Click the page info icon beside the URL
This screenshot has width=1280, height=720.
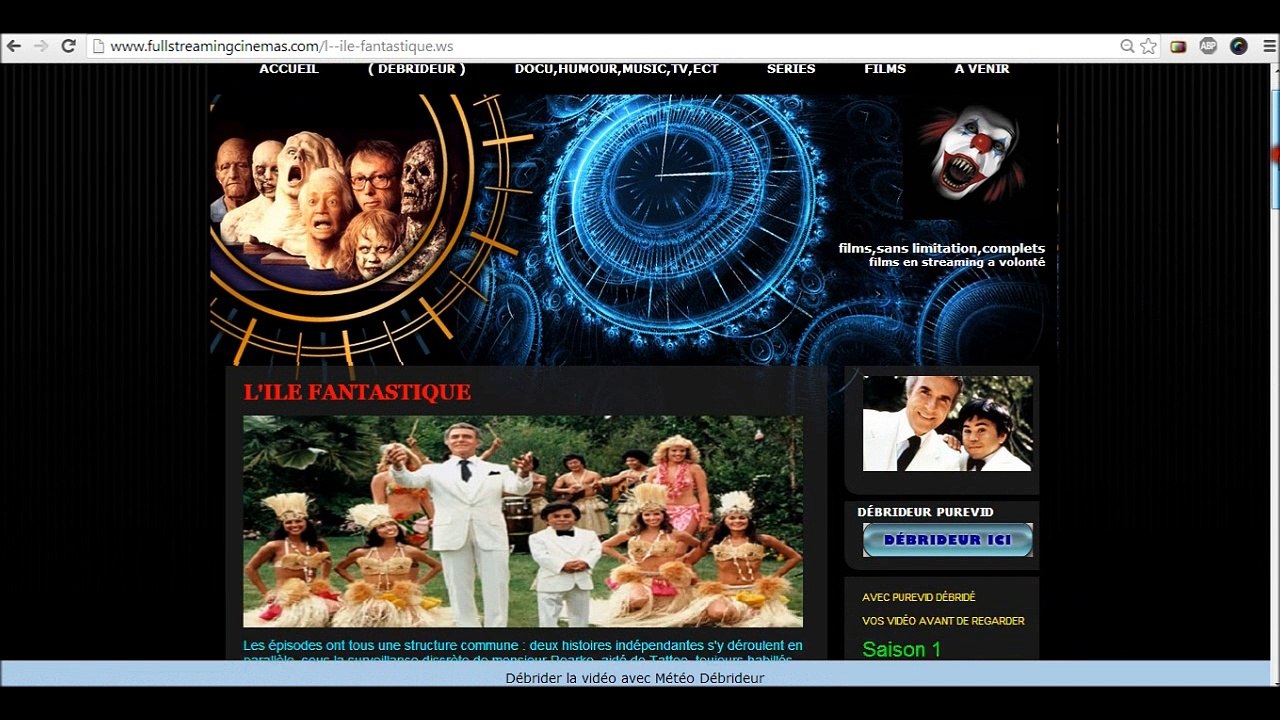[x=98, y=46]
